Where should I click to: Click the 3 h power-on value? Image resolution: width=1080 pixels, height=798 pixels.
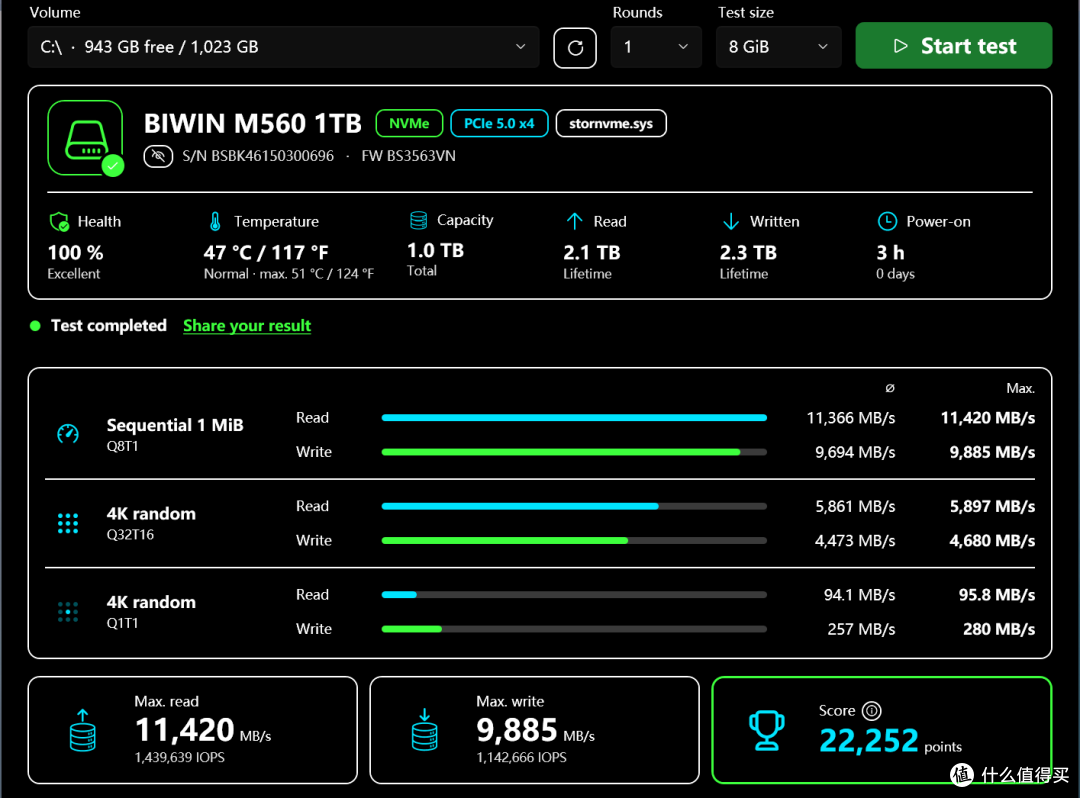pos(890,253)
